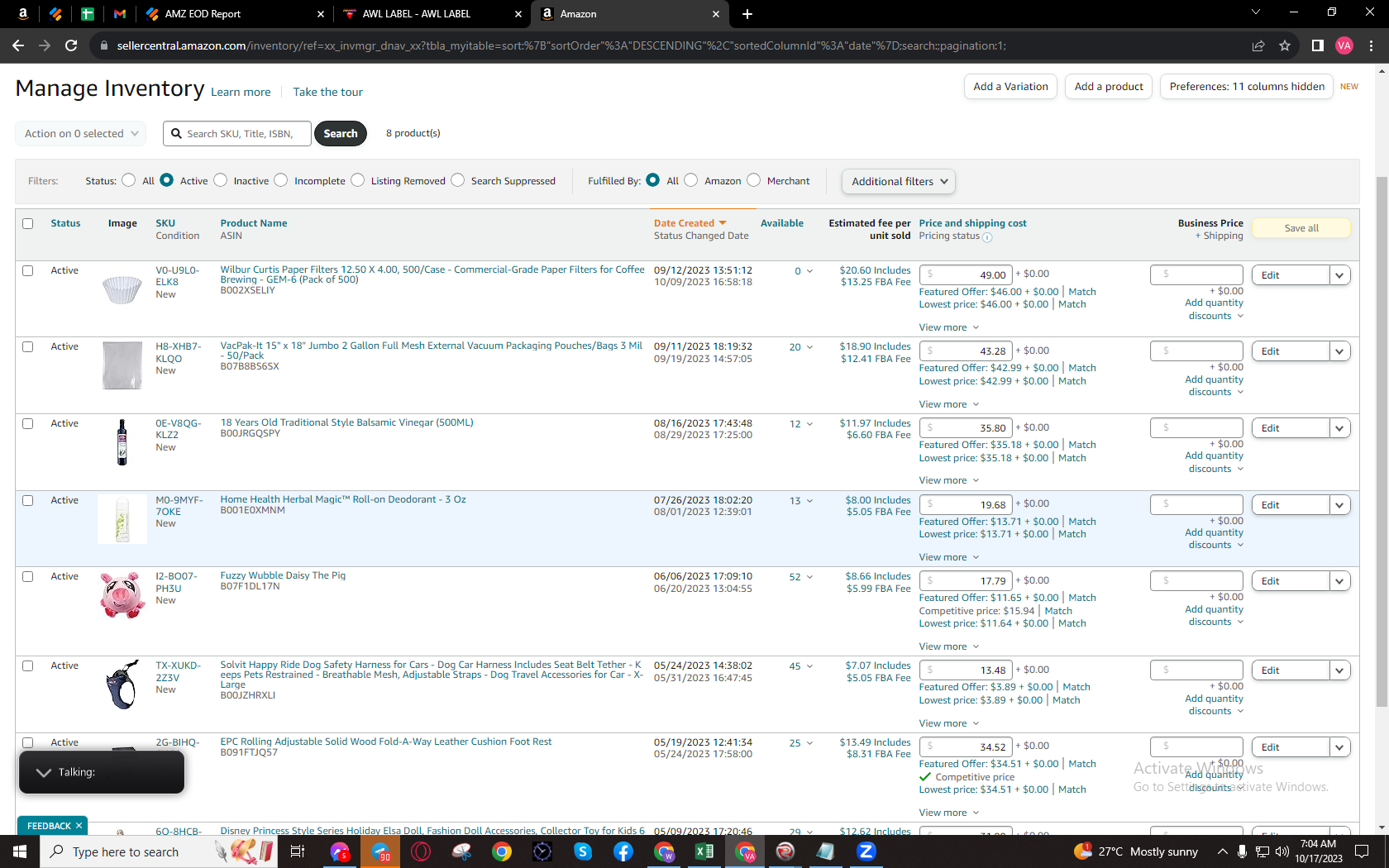Sort by the Date Created column
Screen dimensions: 1389x868
point(690,223)
